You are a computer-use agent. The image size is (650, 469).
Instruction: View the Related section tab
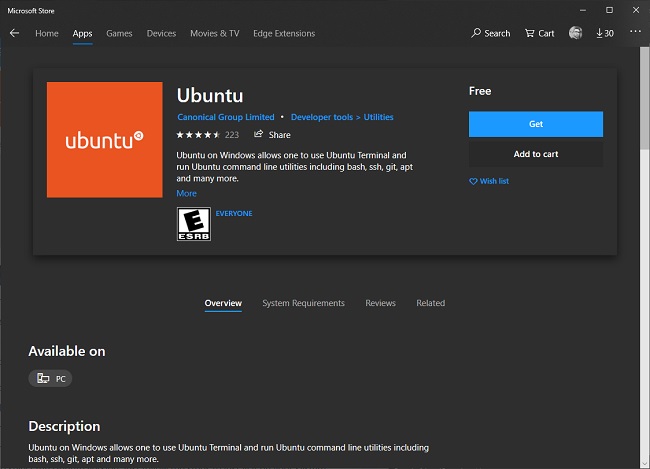point(431,303)
